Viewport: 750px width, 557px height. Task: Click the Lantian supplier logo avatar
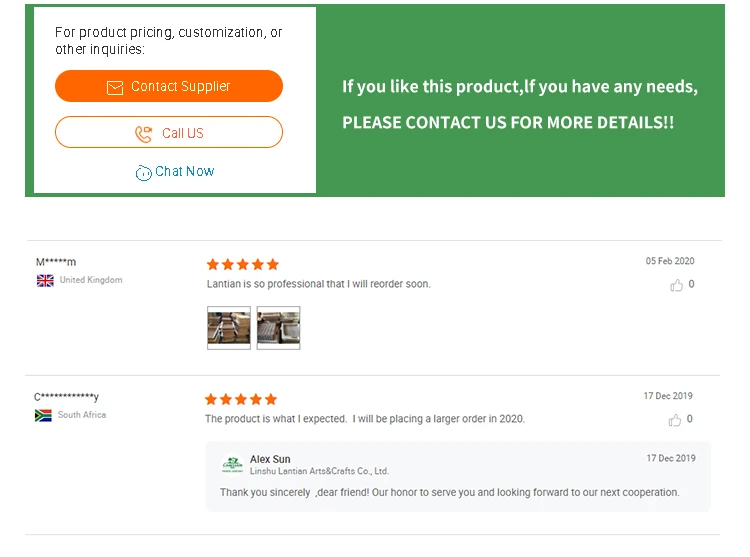(x=232, y=465)
